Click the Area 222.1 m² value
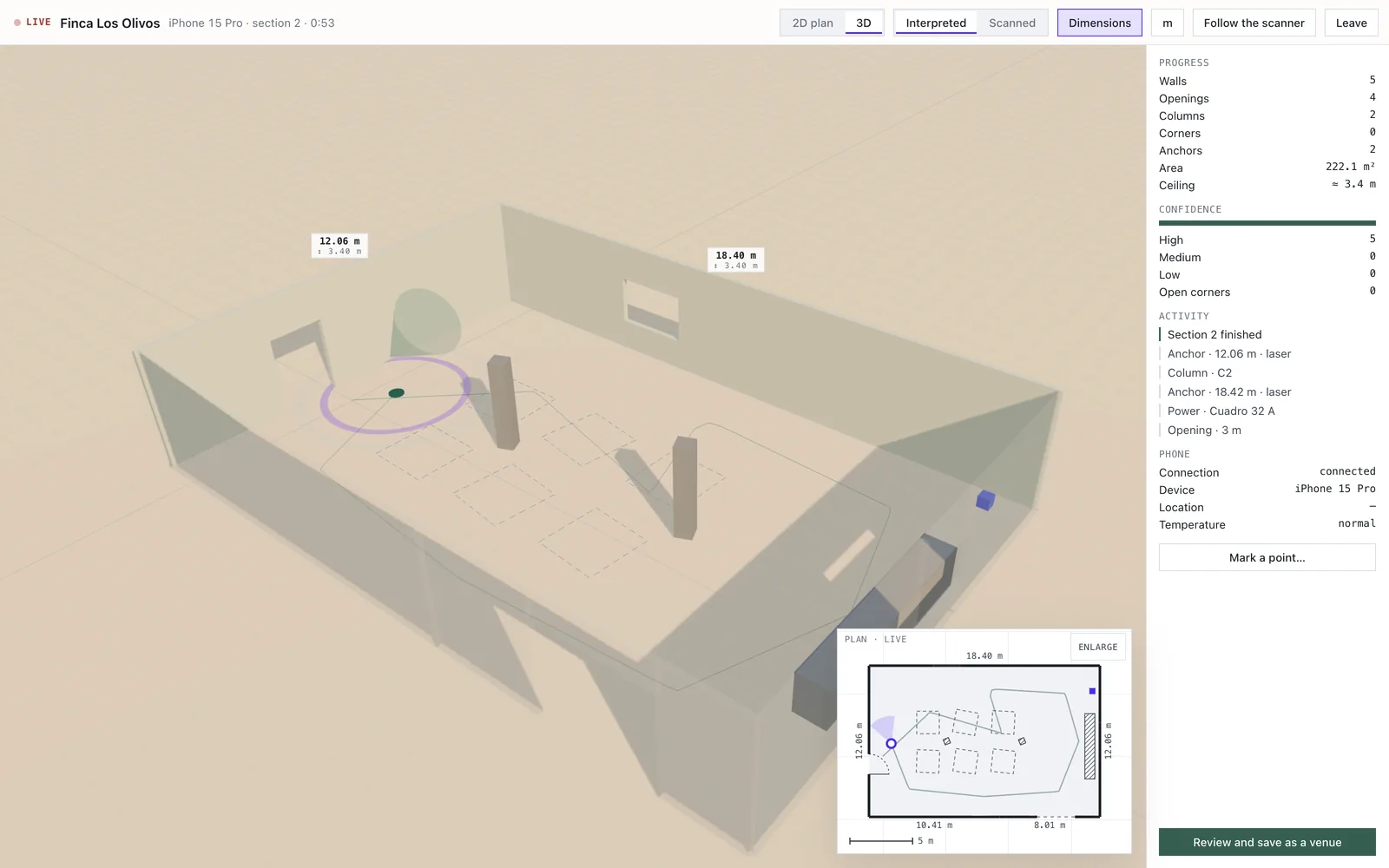The height and width of the screenshot is (868, 1389). 1350,167
